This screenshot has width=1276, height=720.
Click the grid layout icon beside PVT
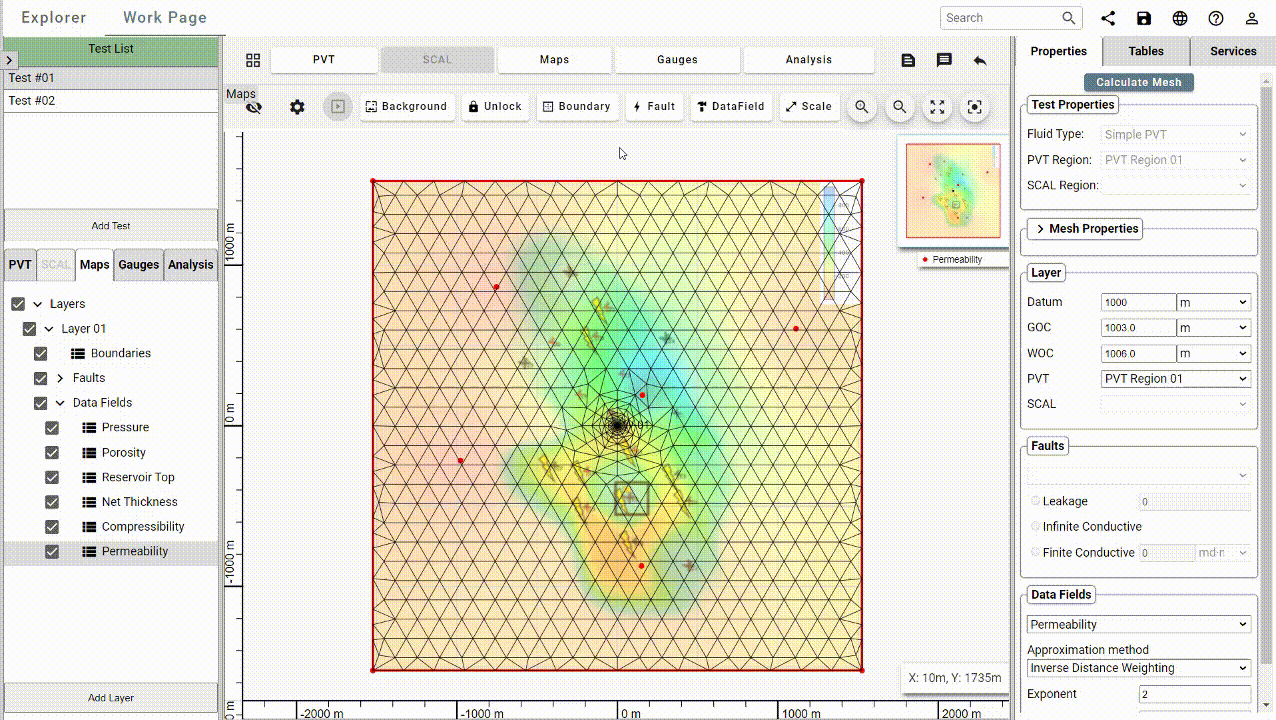tap(253, 60)
